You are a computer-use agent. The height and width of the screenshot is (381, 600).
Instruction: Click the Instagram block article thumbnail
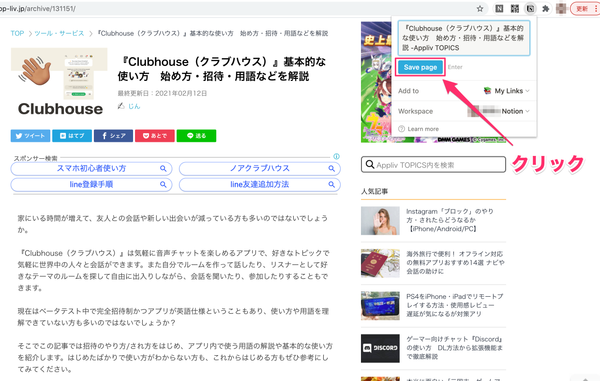coord(380,221)
